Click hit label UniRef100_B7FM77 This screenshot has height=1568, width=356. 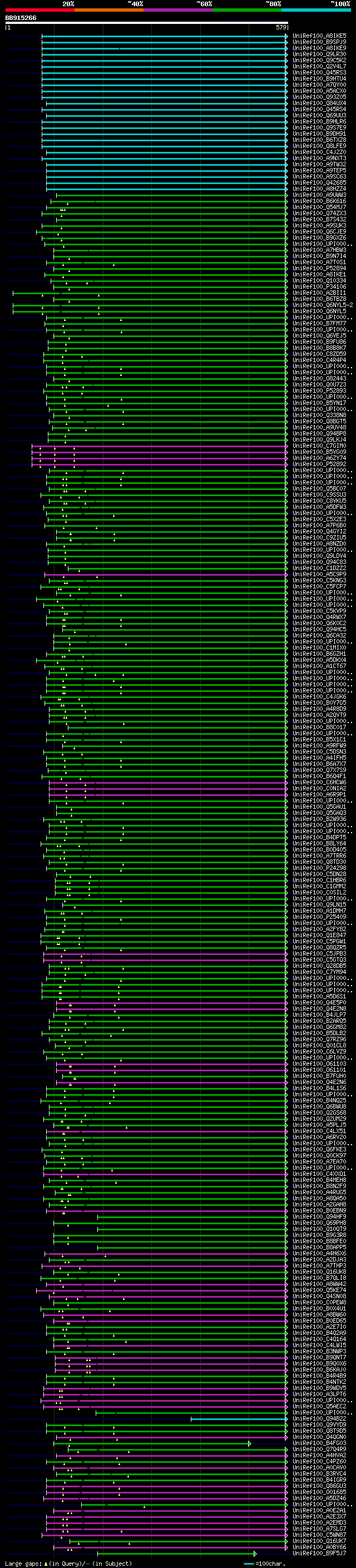(x=319, y=323)
